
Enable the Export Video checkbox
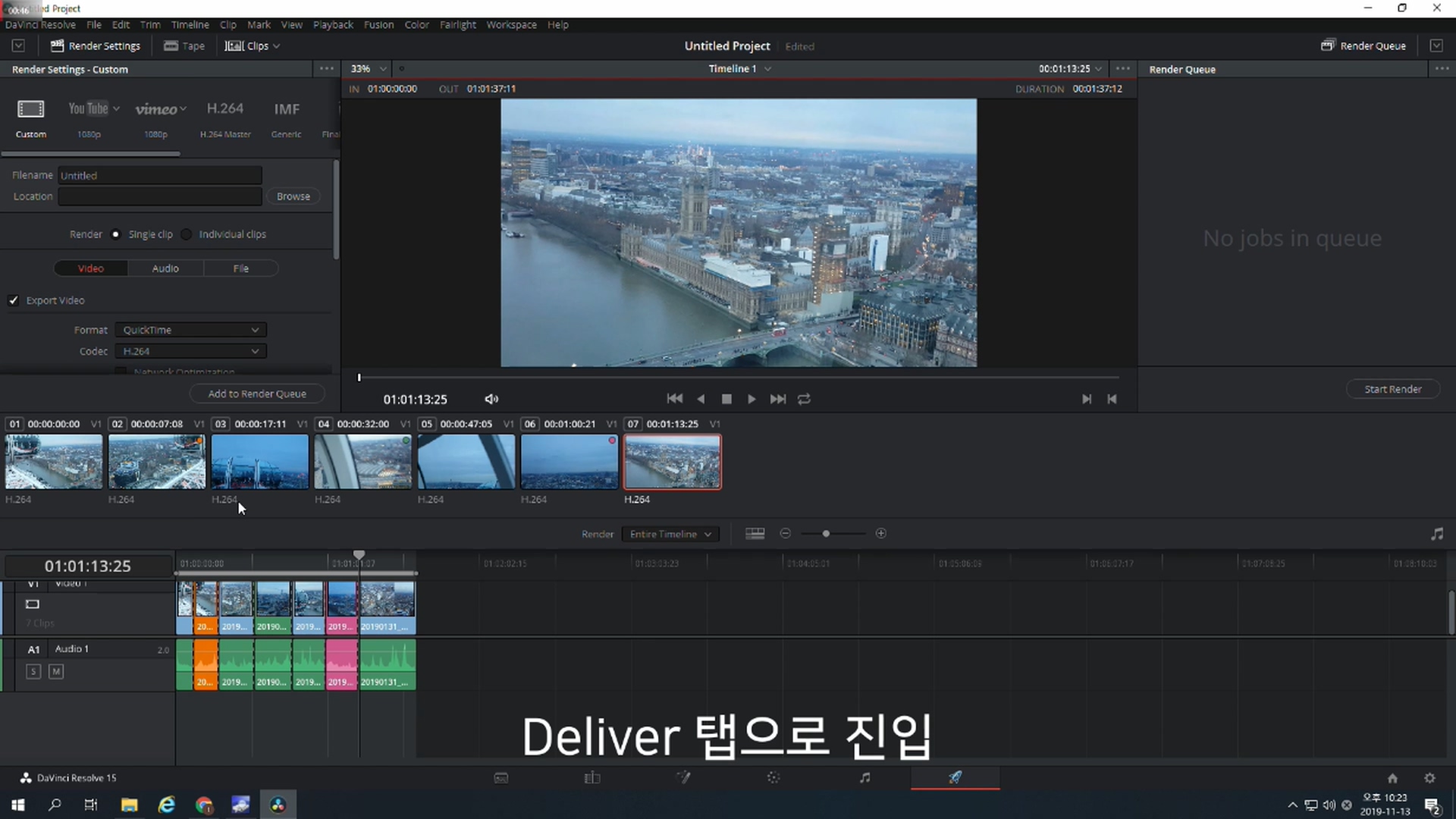[x=14, y=300]
